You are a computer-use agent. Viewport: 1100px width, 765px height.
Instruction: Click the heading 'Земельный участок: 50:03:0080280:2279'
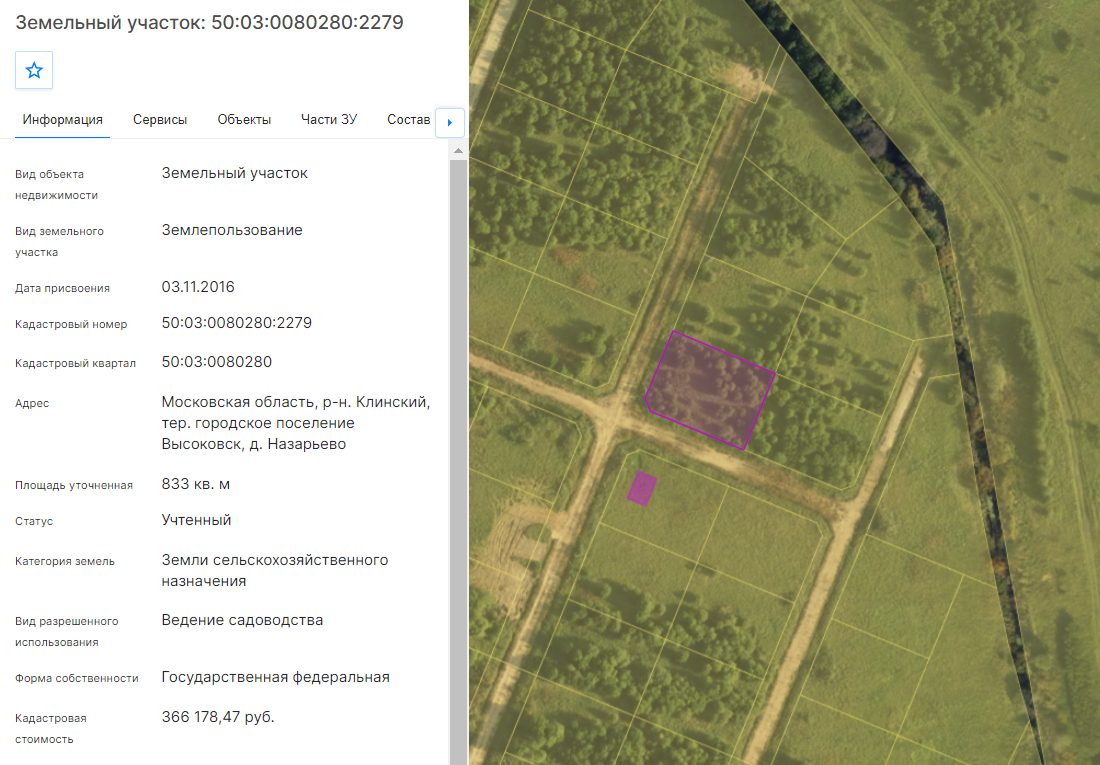coord(209,22)
